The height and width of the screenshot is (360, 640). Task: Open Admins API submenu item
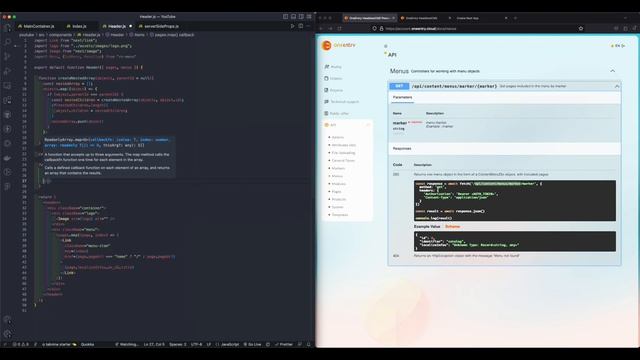pyautogui.click(x=338, y=138)
